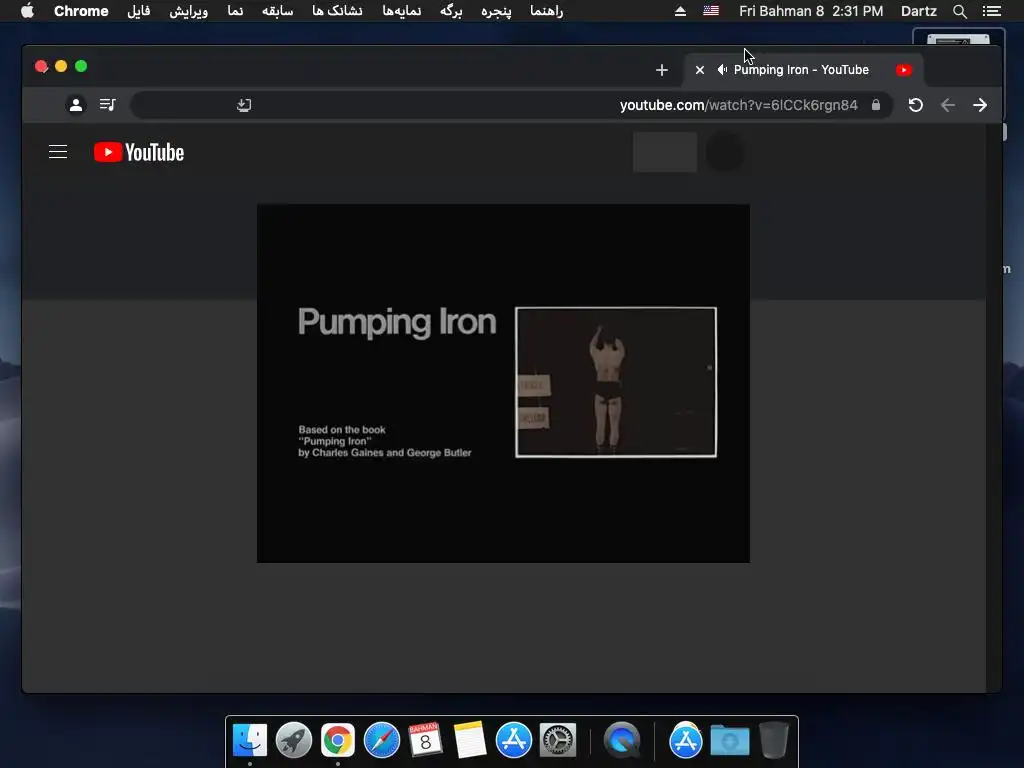Click the gray rectangular placeholder in YouTube header

pos(665,152)
